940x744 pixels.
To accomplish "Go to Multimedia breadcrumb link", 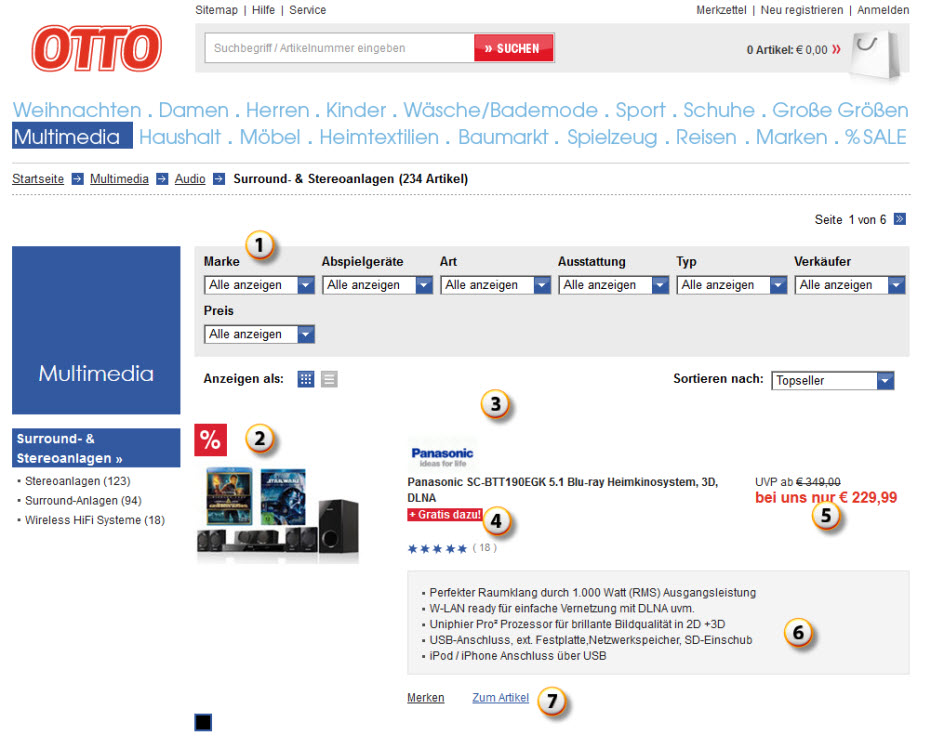I will tap(119, 179).
